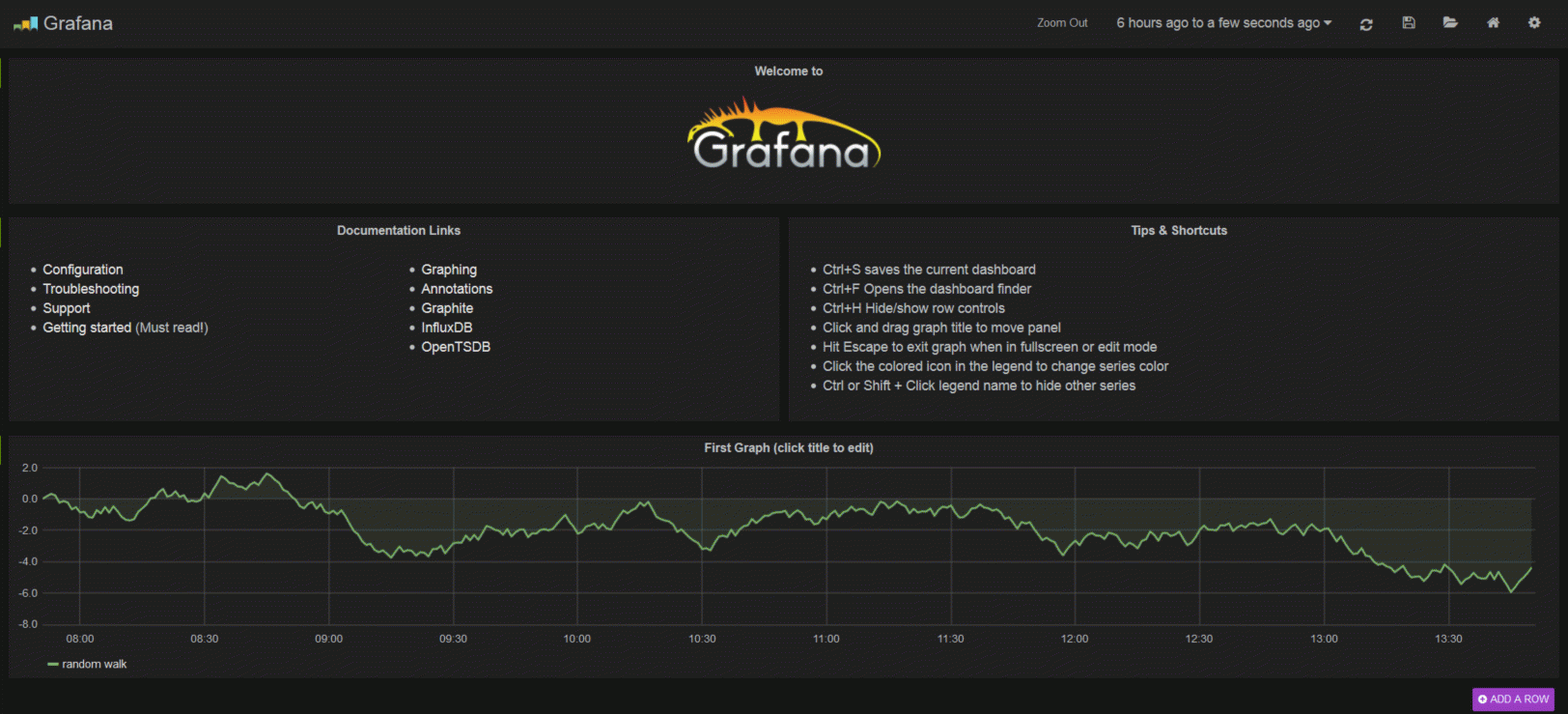
Task: Click the -8.0 y-axis label
Action: [x=28, y=625]
